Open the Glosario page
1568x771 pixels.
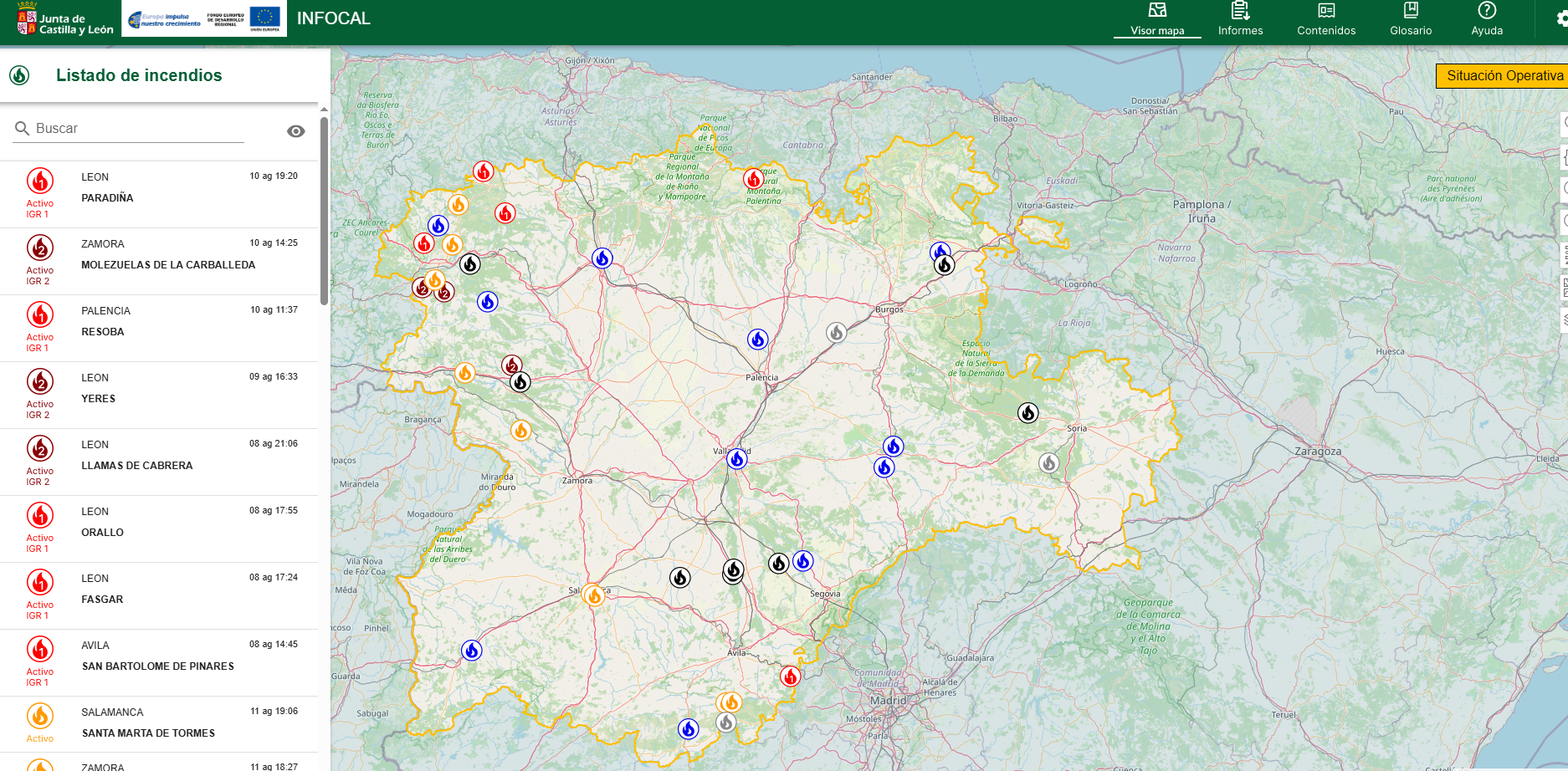click(1411, 20)
